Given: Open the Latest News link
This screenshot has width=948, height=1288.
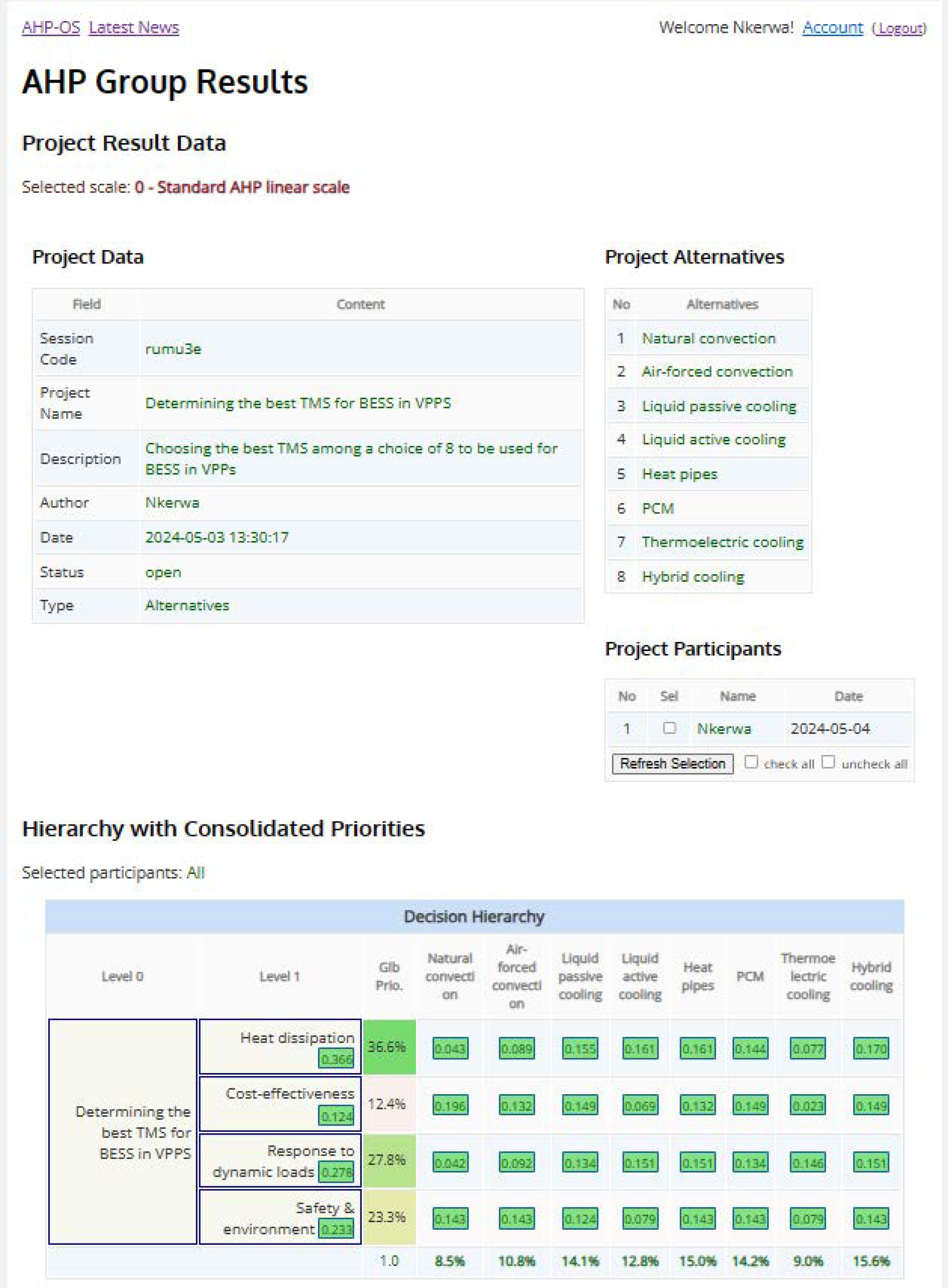Looking at the screenshot, I should pos(134,28).
